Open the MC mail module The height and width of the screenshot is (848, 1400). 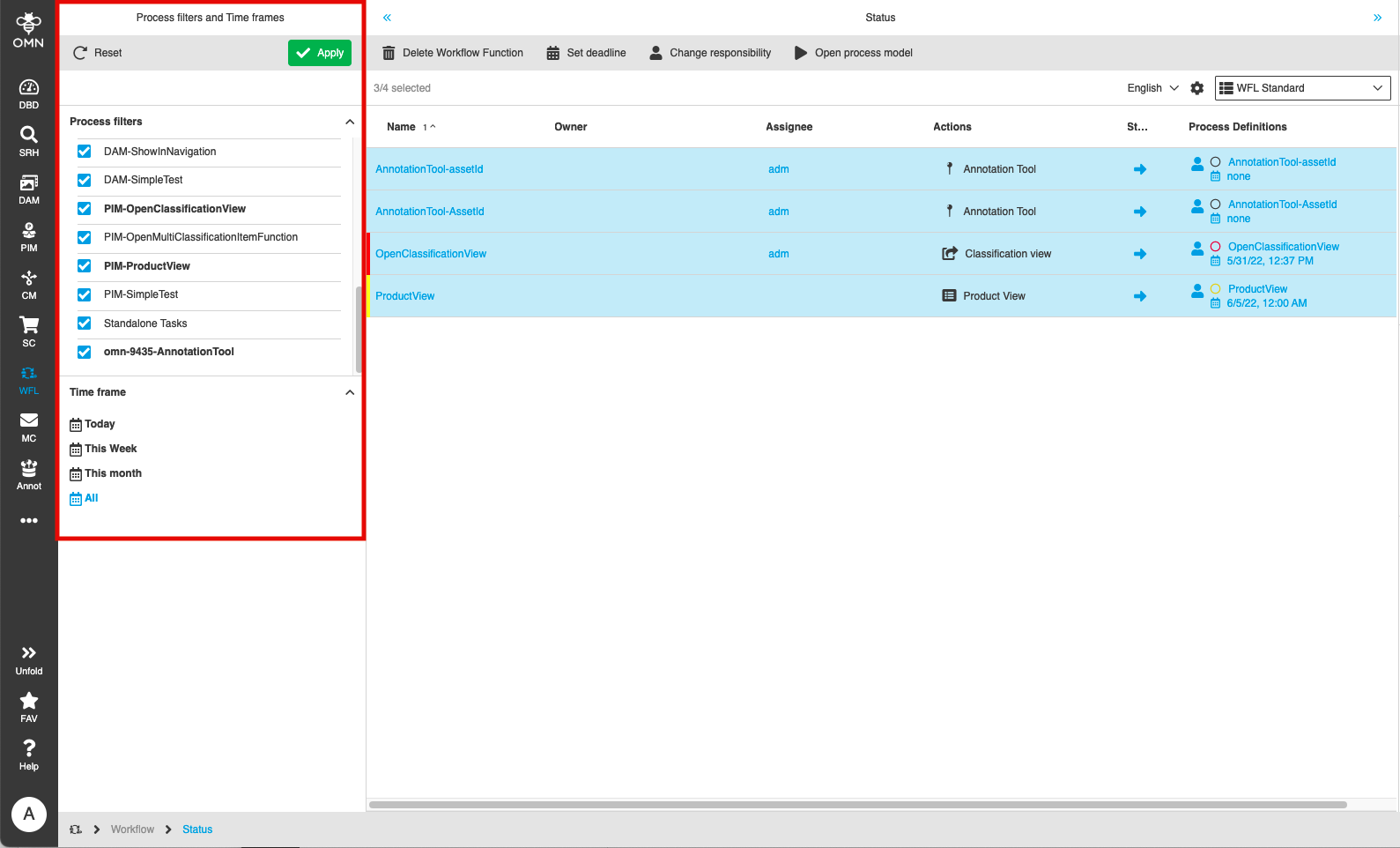click(29, 428)
